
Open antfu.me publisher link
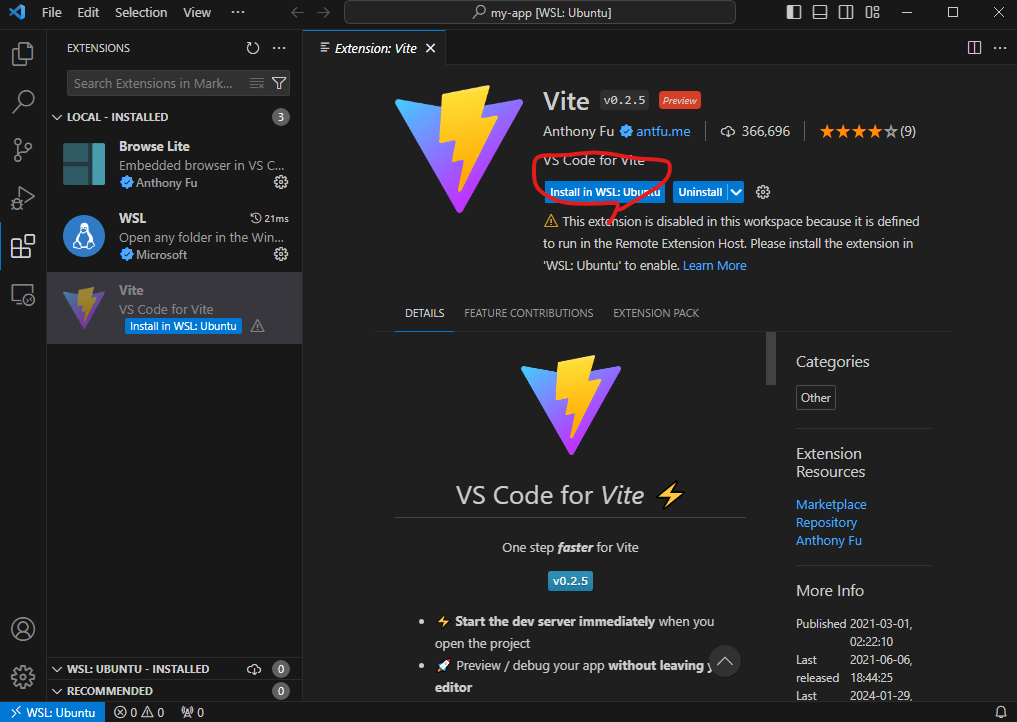click(663, 132)
